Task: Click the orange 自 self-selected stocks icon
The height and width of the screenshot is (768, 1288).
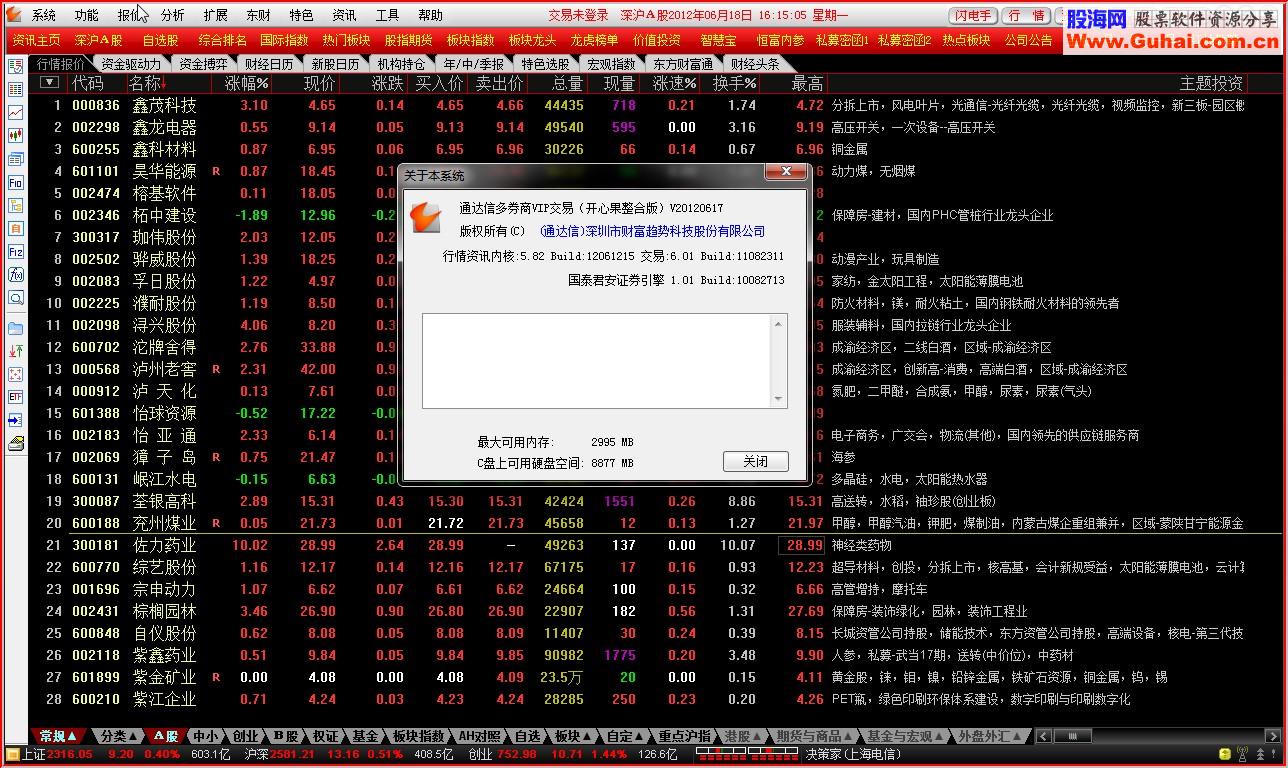Action: (x=15, y=229)
